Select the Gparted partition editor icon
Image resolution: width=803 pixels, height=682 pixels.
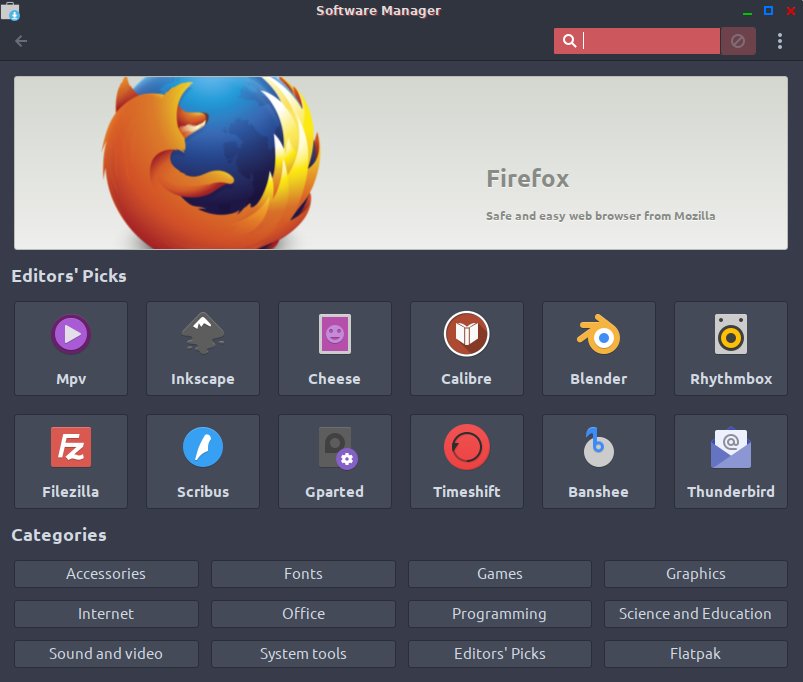tap(334, 448)
